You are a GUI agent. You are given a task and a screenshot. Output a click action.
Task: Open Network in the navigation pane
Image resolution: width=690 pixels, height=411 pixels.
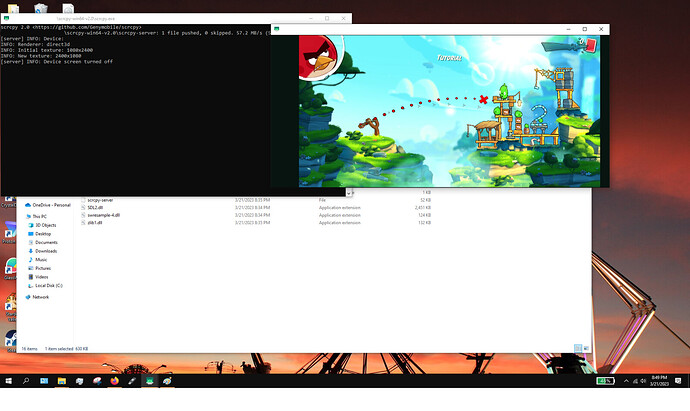click(x=41, y=297)
